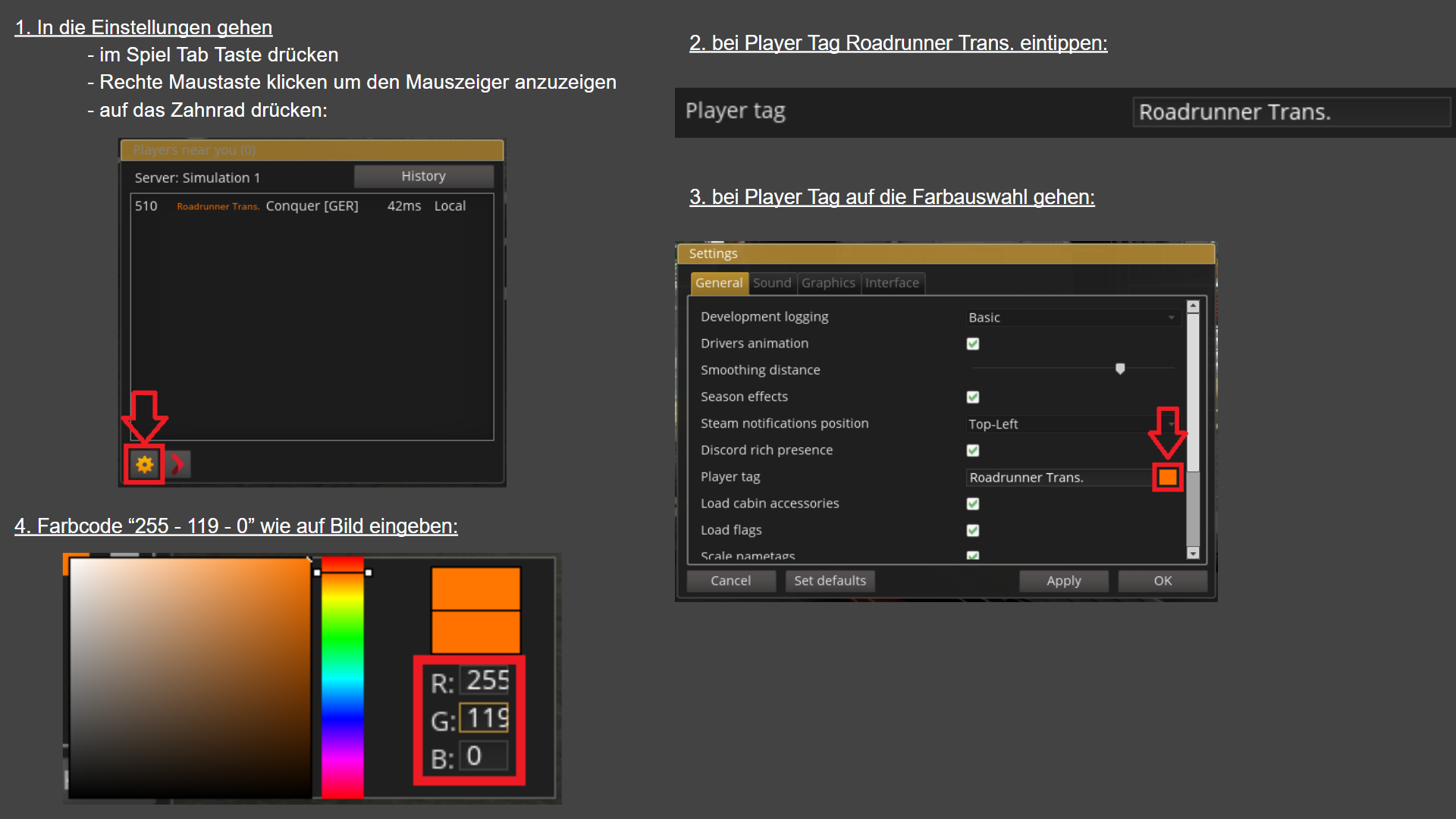Click scrollbar down arrow in Settings
1456x819 pixels.
1193,554
